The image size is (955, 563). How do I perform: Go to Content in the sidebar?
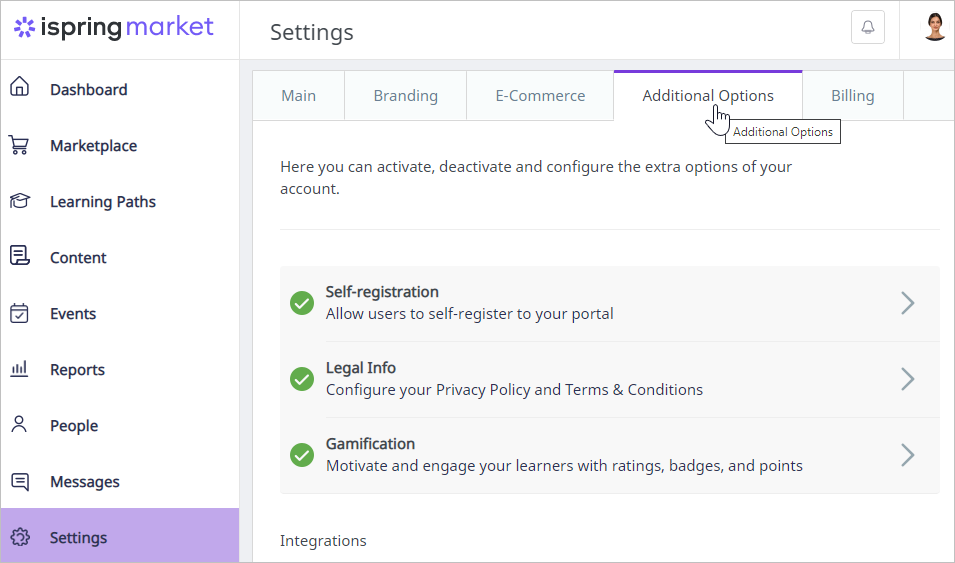coord(78,257)
